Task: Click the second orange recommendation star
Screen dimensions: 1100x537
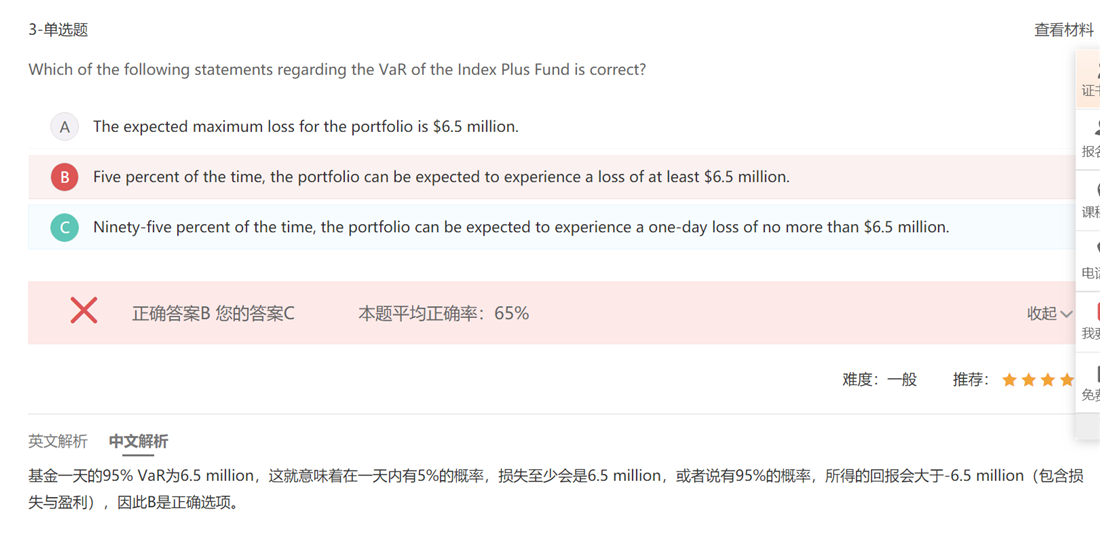Action: [1029, 380]
